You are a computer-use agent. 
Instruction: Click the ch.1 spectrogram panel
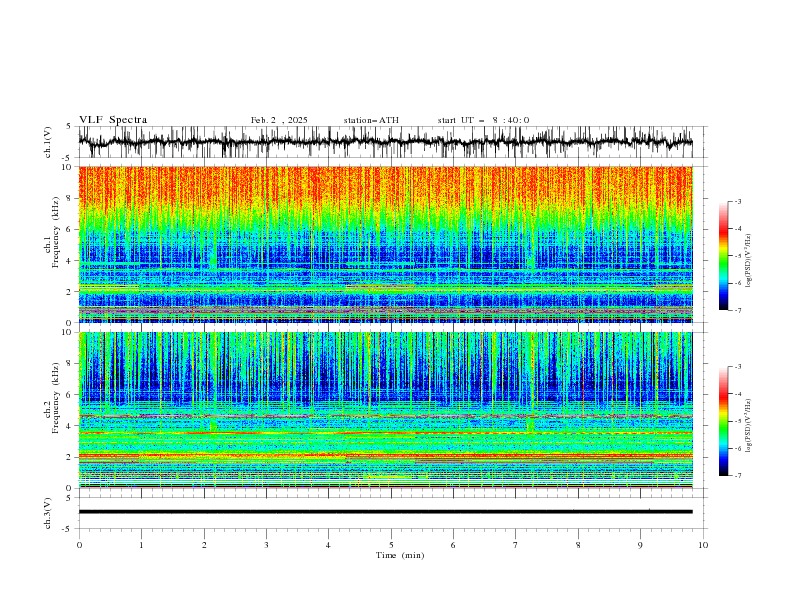pyautogui.click(x=386, y=244)
